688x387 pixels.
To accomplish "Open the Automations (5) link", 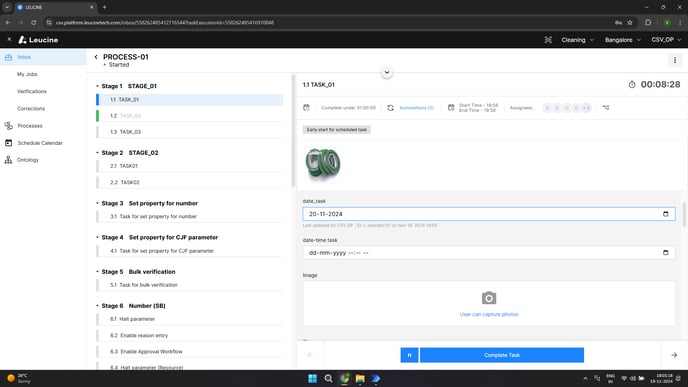I will (x=416, y=108).
